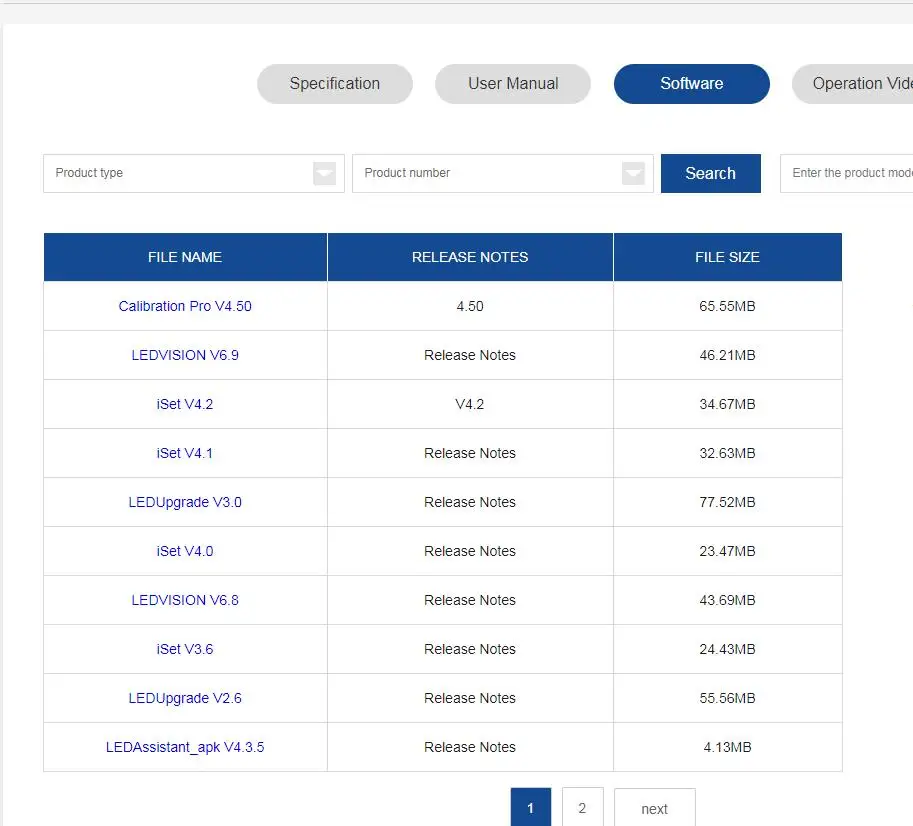View Release Notes for LEDVISION V6.9

470,355
